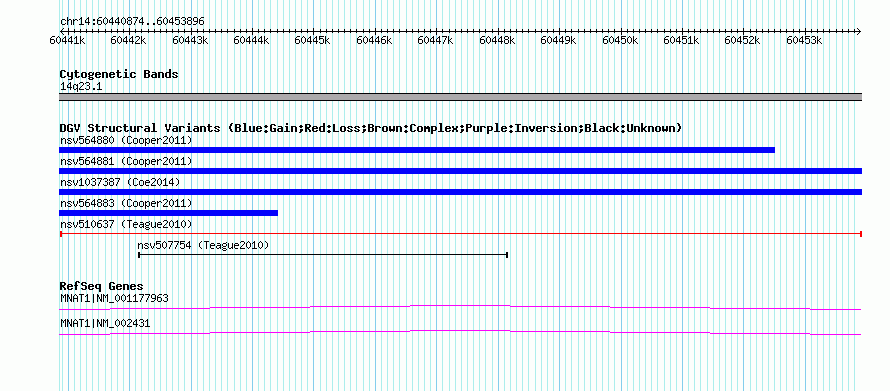Select the short nsv564883 blue bar
The width and height of the screenshot is (890, 391).
[169, 213]
